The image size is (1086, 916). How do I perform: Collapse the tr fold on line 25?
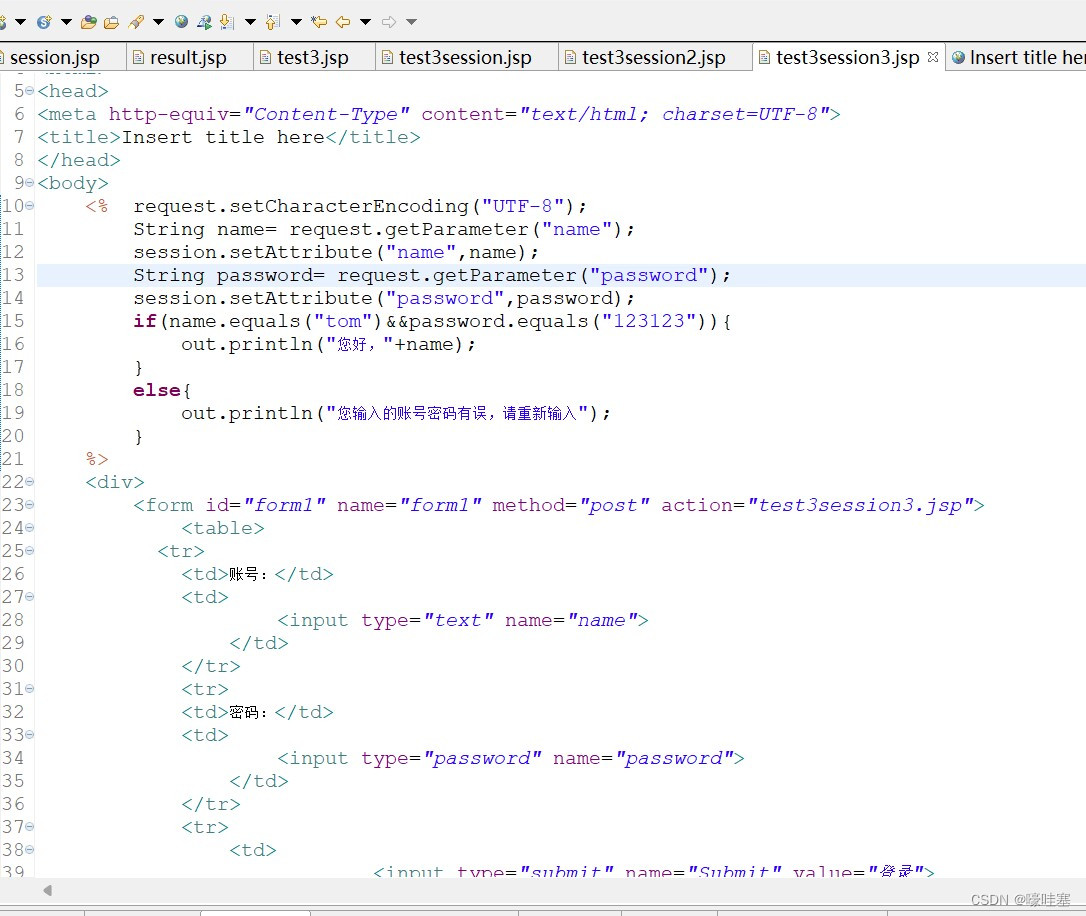(x=29, y=550)
